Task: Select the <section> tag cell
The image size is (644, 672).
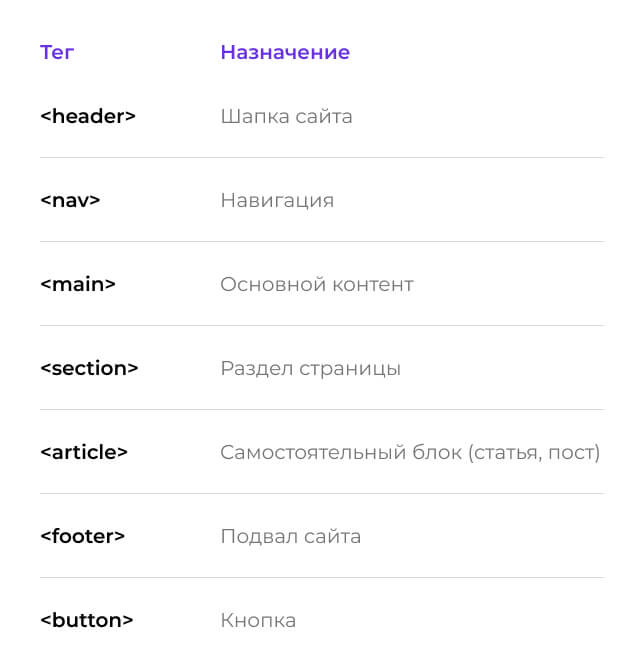Action: 89,368
